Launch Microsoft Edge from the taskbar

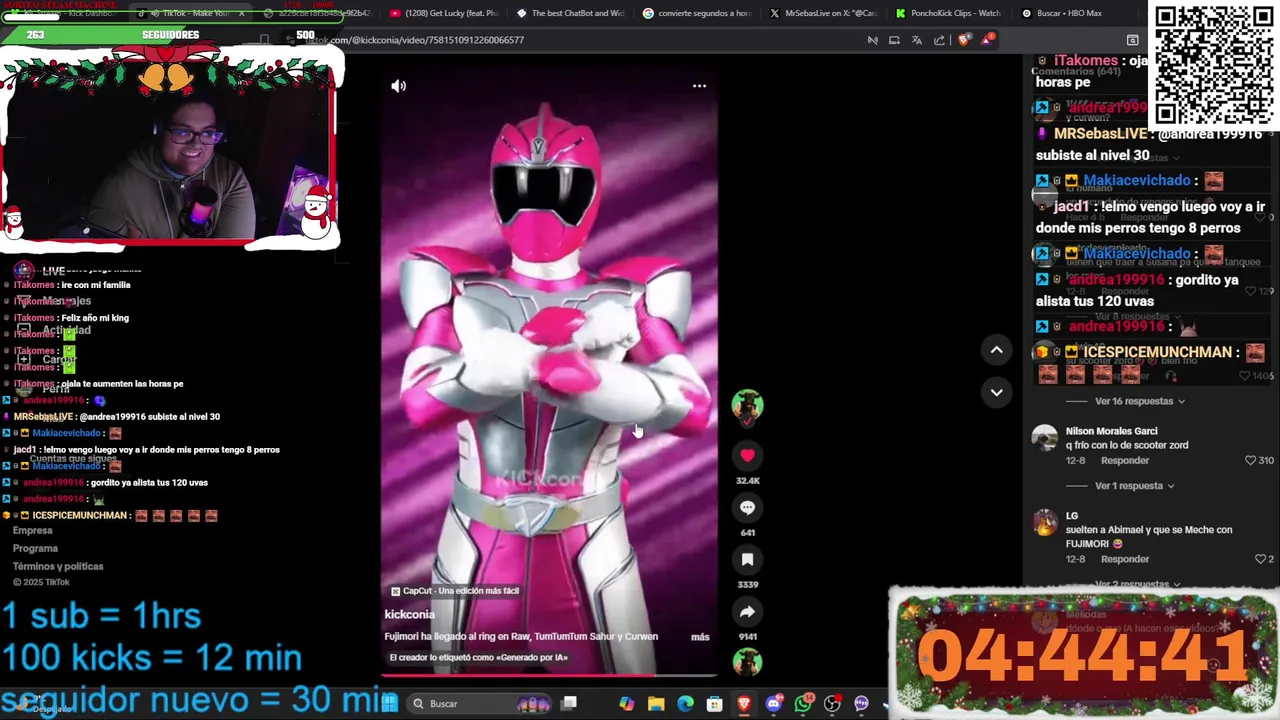685,704
